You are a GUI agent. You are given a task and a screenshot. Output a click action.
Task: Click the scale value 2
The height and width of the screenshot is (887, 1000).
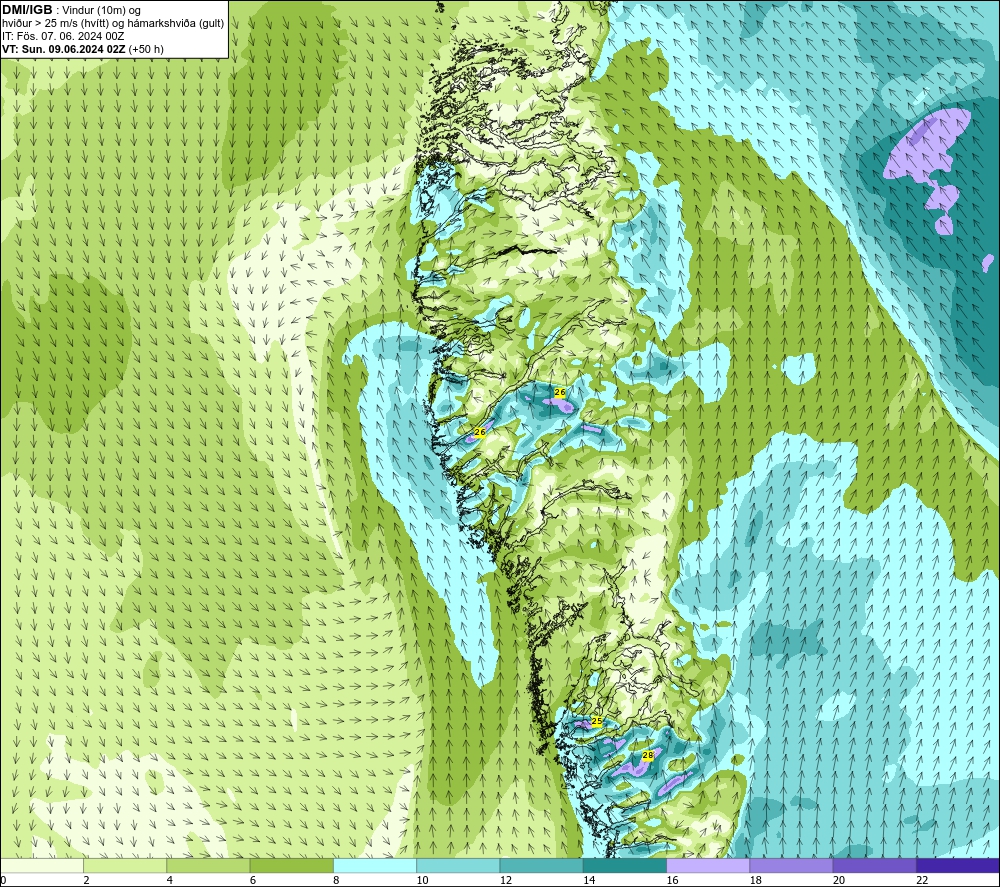(86, 880)
